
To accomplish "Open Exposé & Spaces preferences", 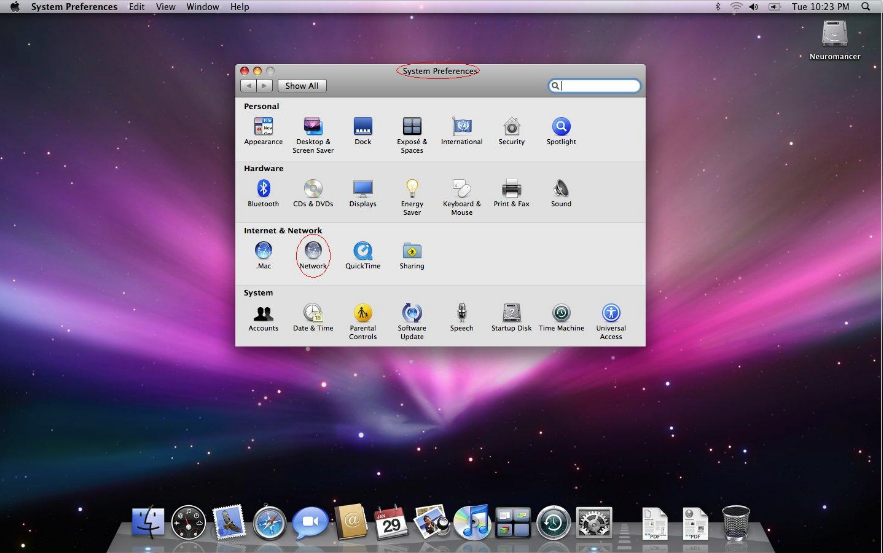I will [412, 135].
